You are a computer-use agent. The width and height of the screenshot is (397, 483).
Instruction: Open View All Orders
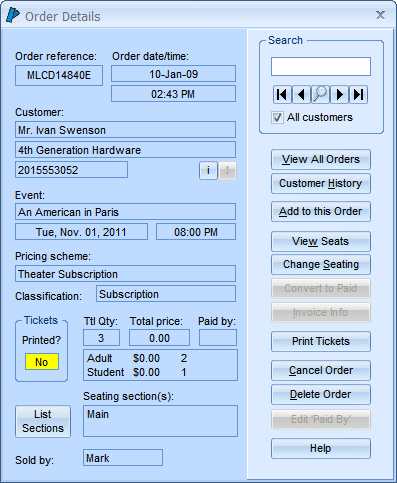point(321,159)
